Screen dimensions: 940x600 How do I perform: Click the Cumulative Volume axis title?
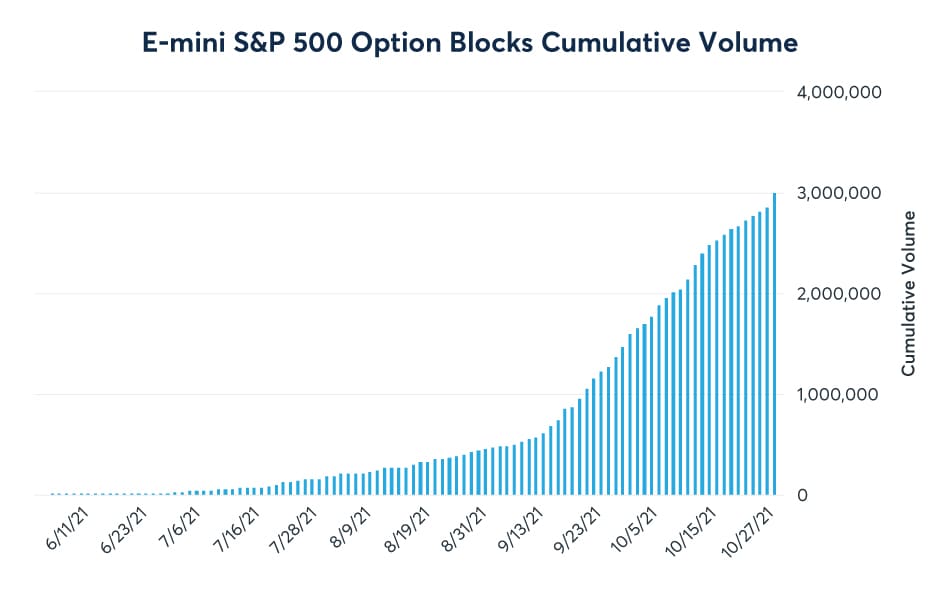tap(908, 293)
